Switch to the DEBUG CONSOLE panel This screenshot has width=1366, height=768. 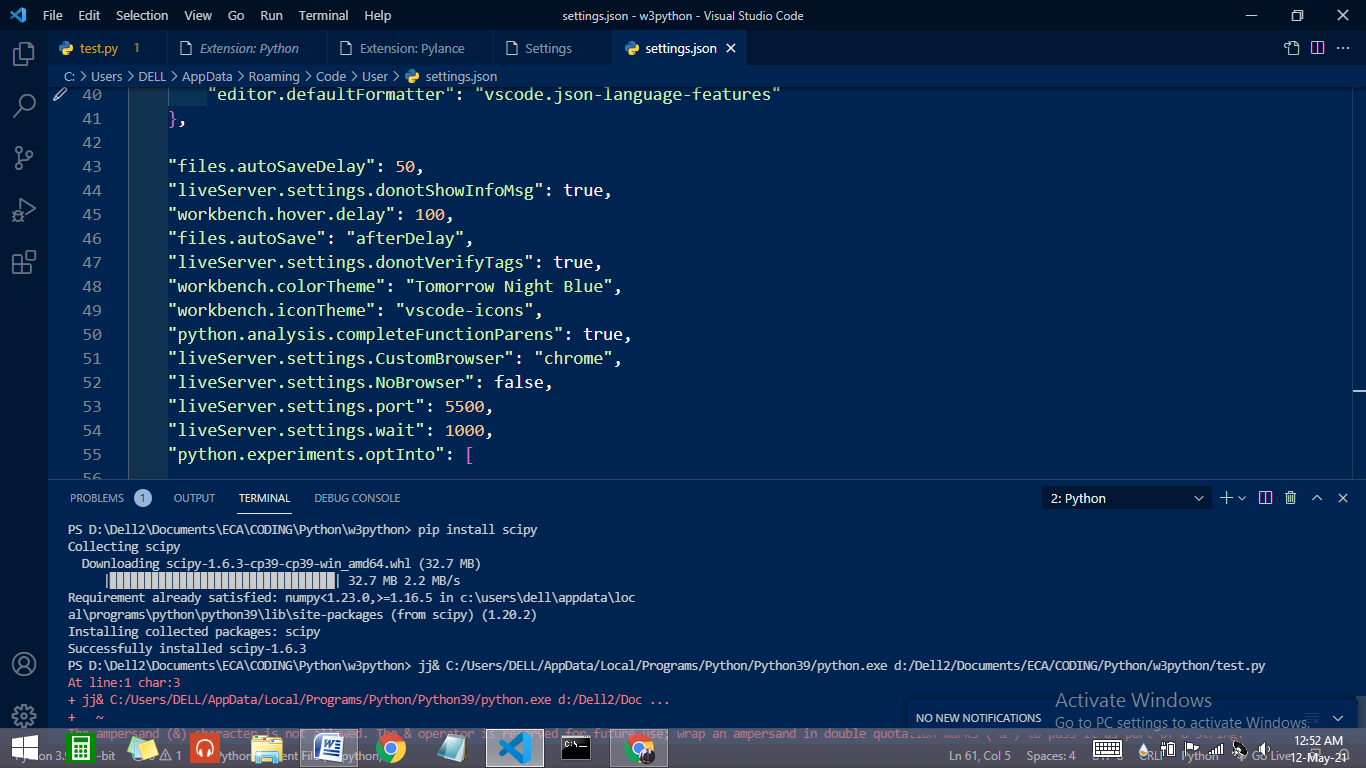(357, 497)
